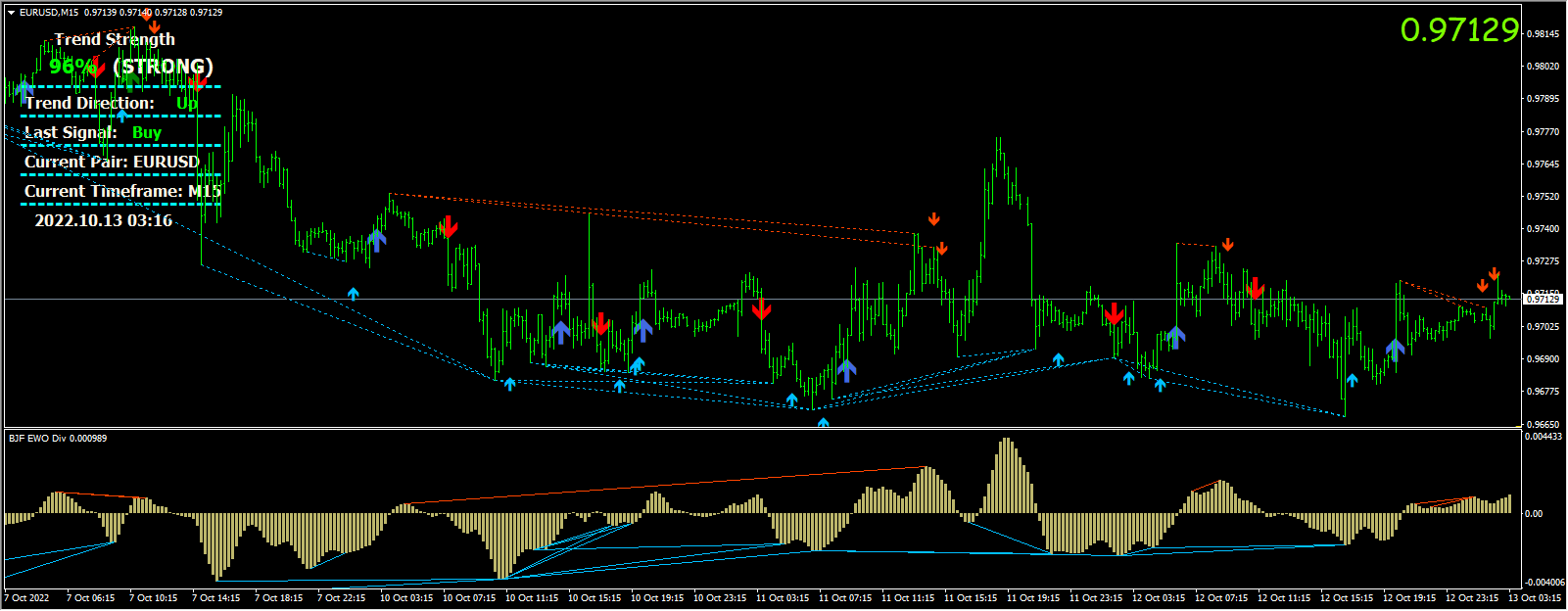Click the Trend Direction: label

point(89,103)
